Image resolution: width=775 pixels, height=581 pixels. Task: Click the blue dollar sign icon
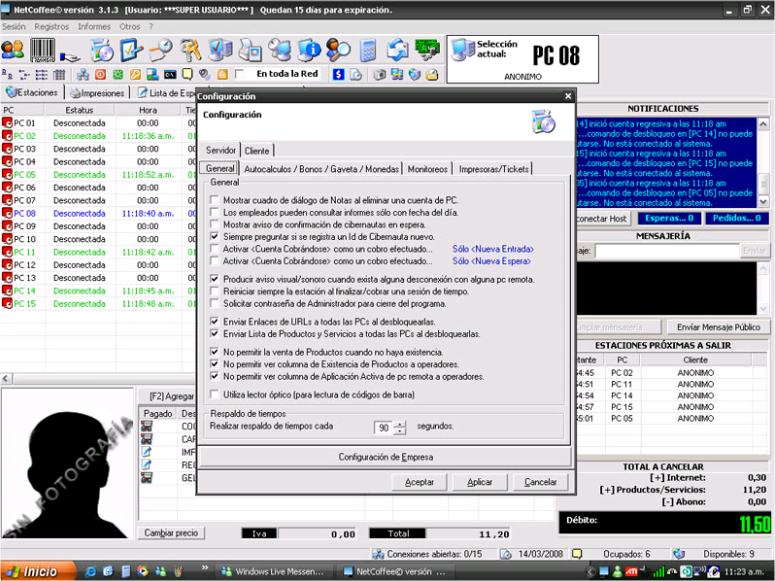coord(338,75)
